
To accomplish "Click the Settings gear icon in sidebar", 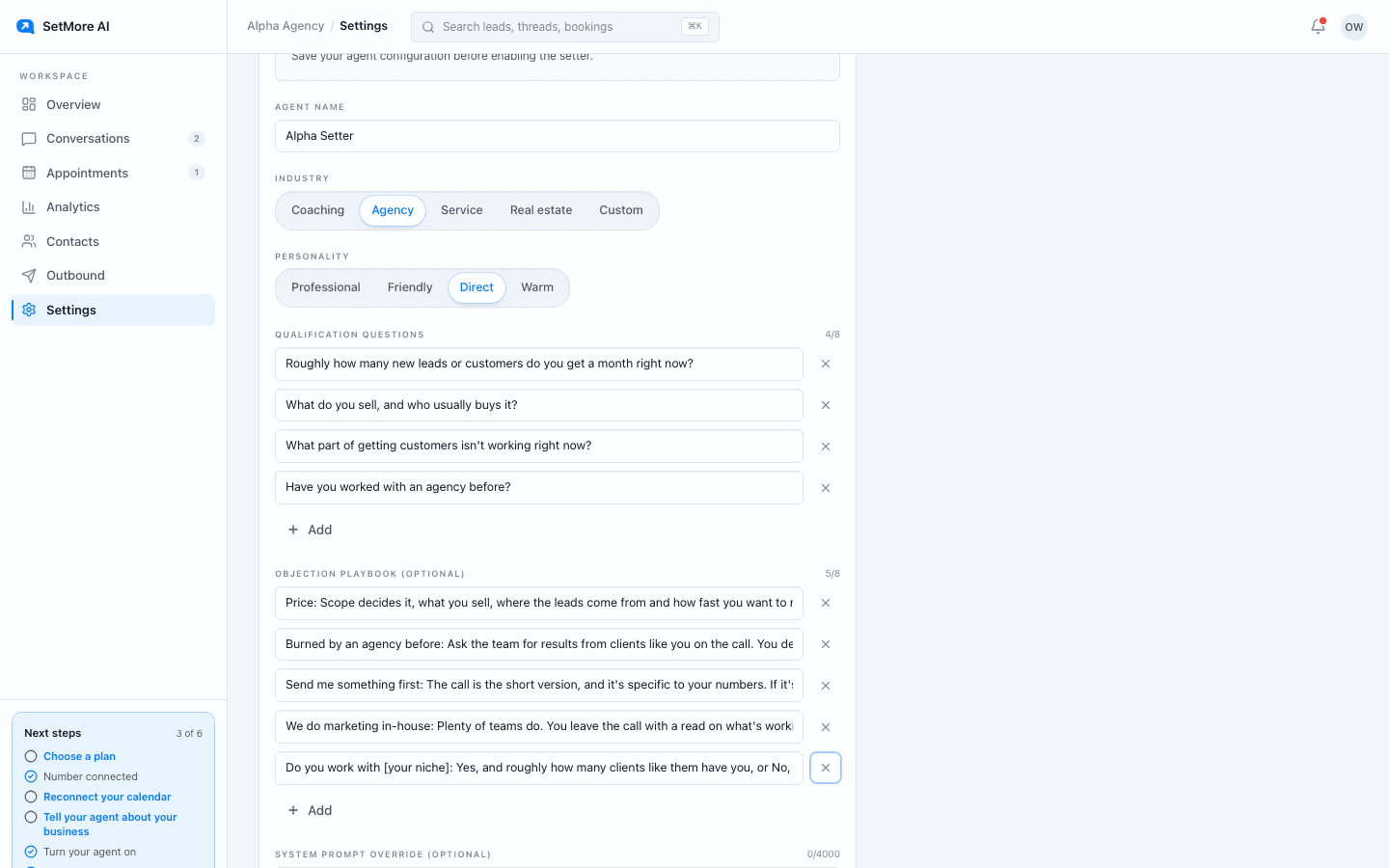I will click(29, 310).
